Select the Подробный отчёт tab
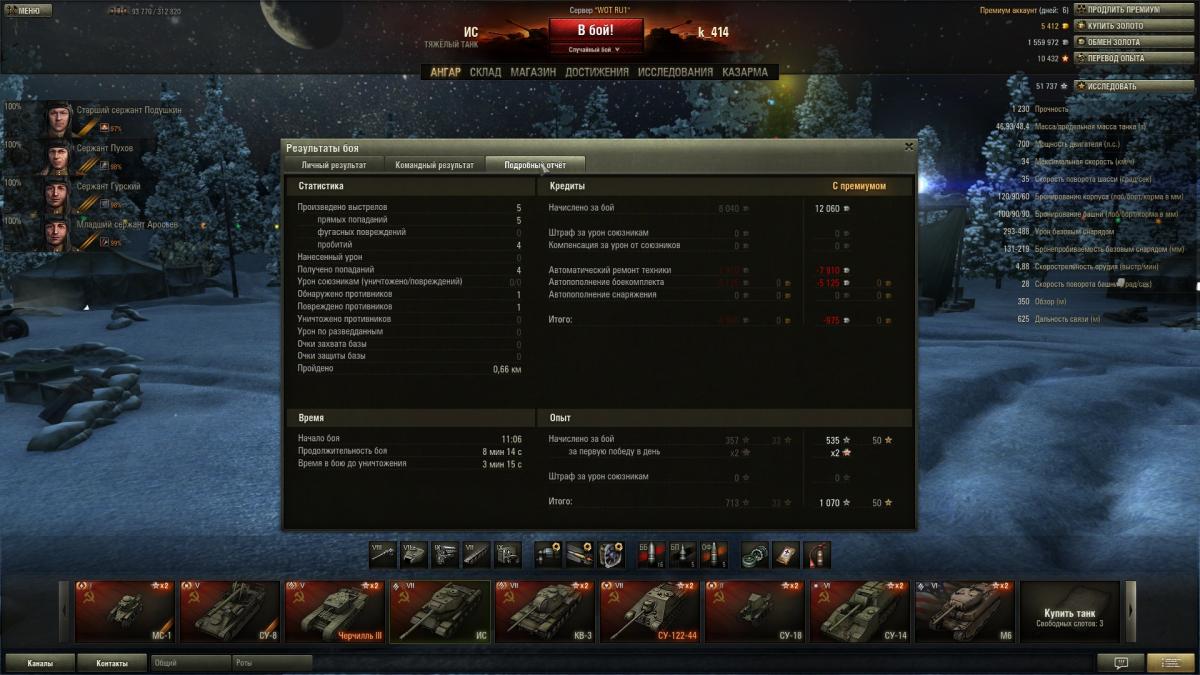The width and height of the screenshot is (1200, 675). pyautogui.click(x=534, y=165)
